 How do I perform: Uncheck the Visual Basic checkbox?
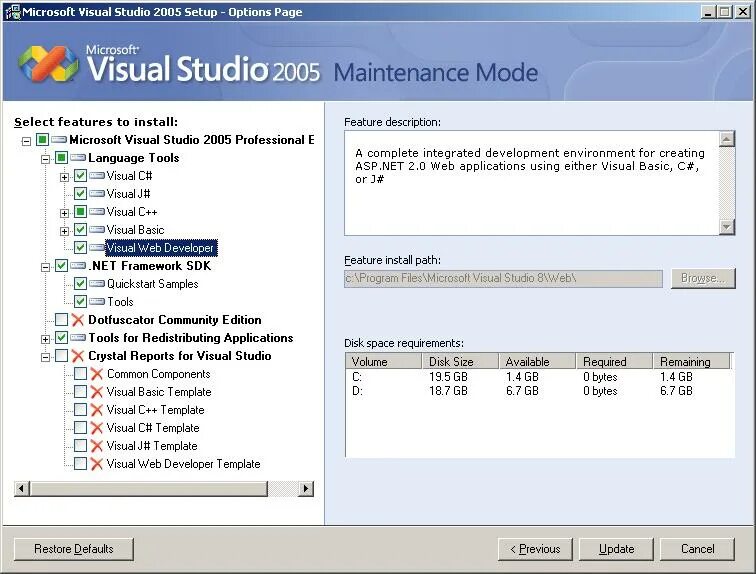click(x=81, y=230)
